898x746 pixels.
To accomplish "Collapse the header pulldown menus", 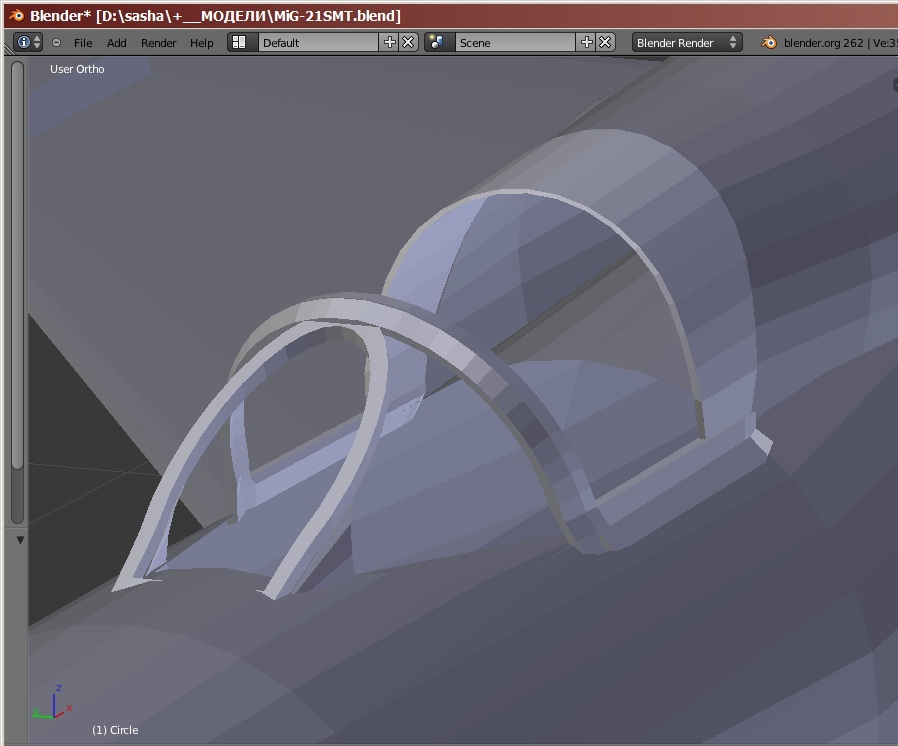I will 56,43.
